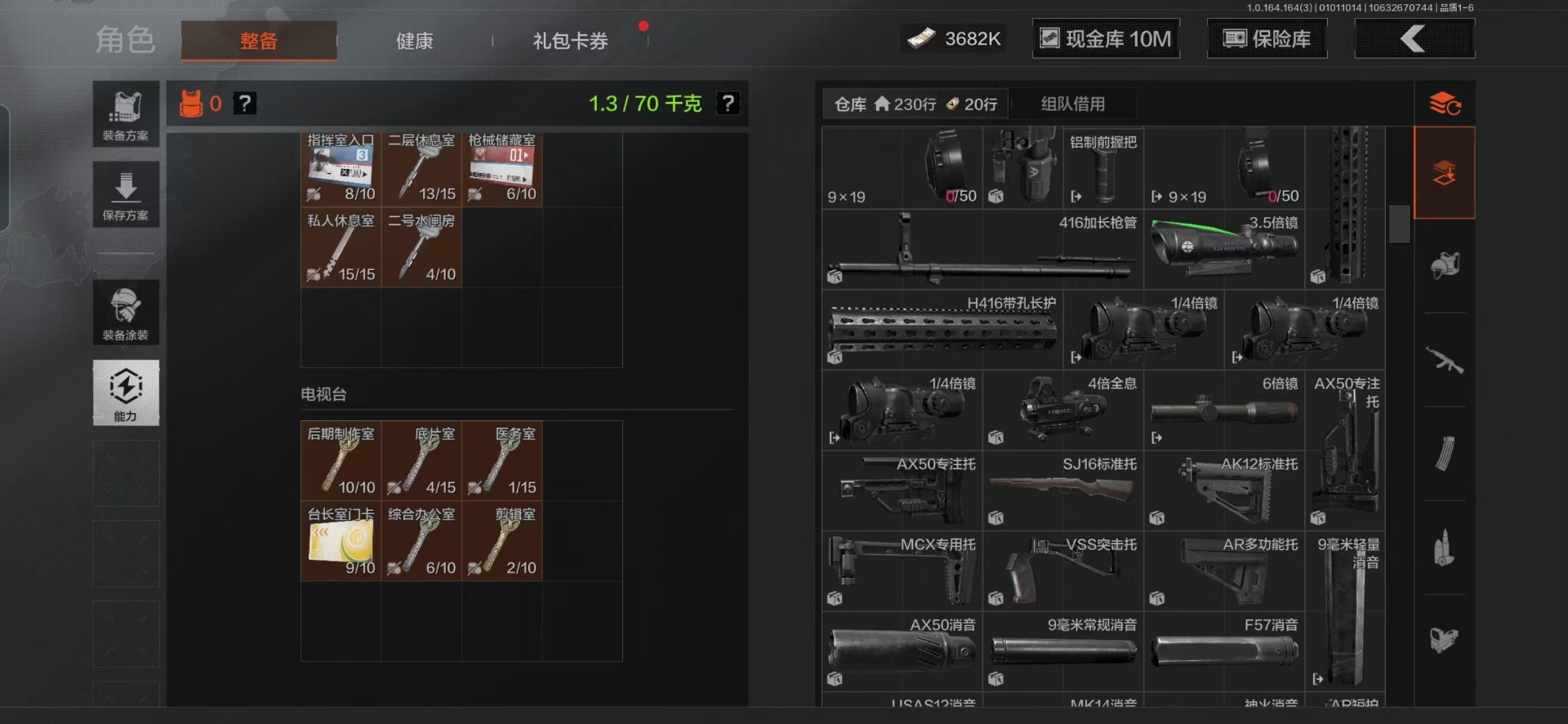
Task: Switch to the 健康 tab
Action: point(415,41)
